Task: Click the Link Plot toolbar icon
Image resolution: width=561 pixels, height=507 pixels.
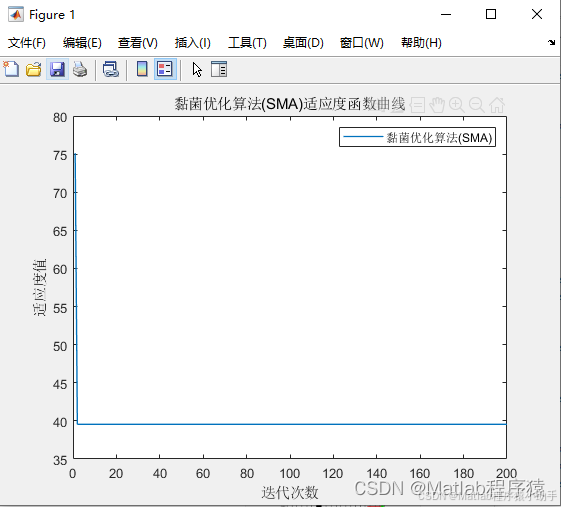Action: [111, 69]
